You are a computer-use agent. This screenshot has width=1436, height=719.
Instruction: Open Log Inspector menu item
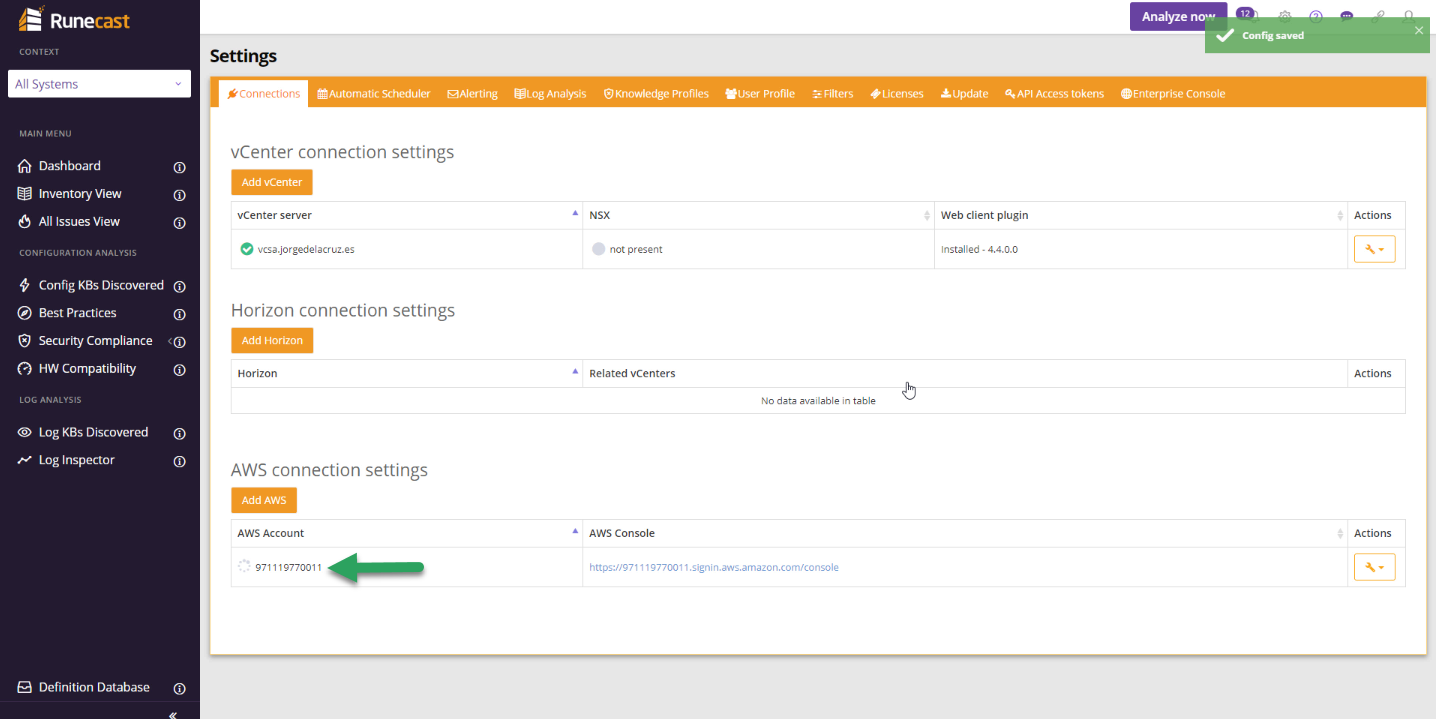tap(76, 460)
